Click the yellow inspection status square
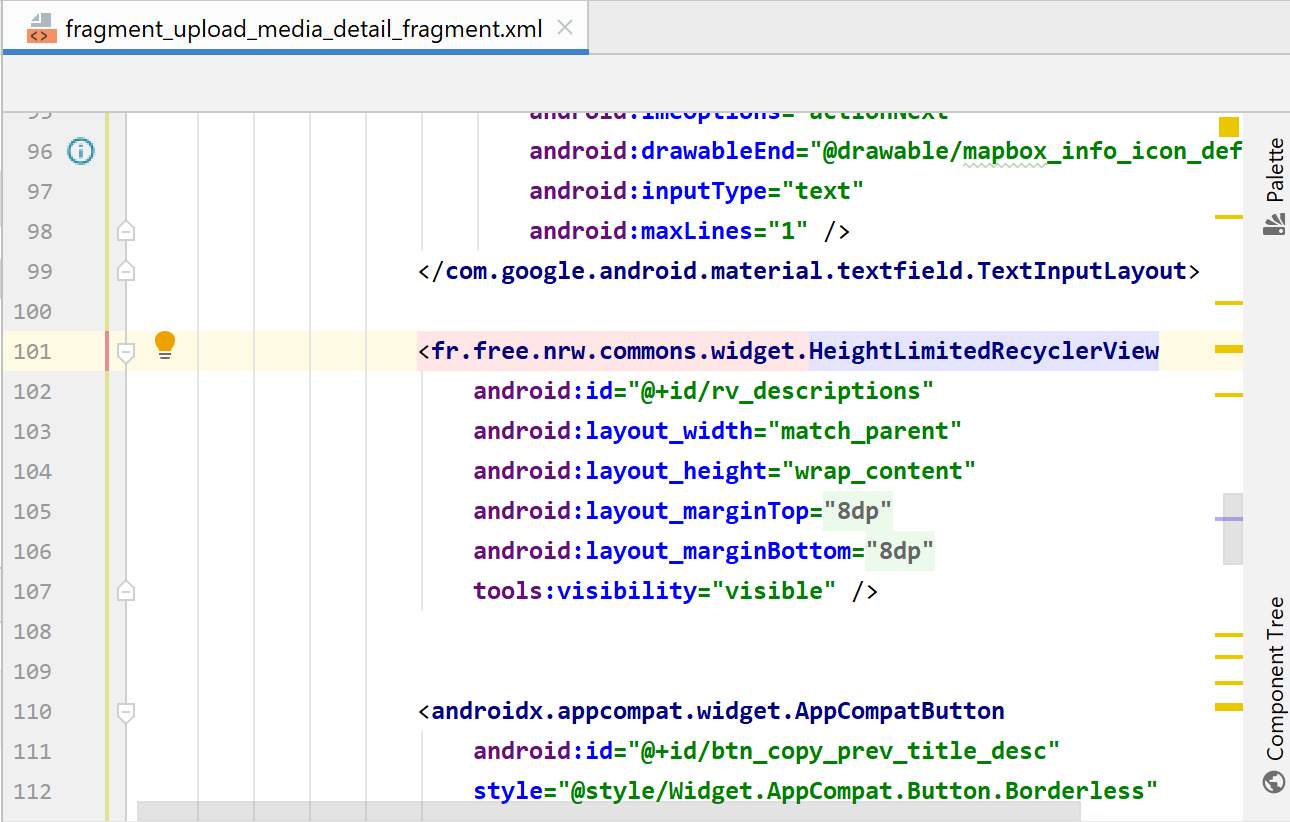The width and height of the screenshot is (1290, 822). tap(1229, 127)
